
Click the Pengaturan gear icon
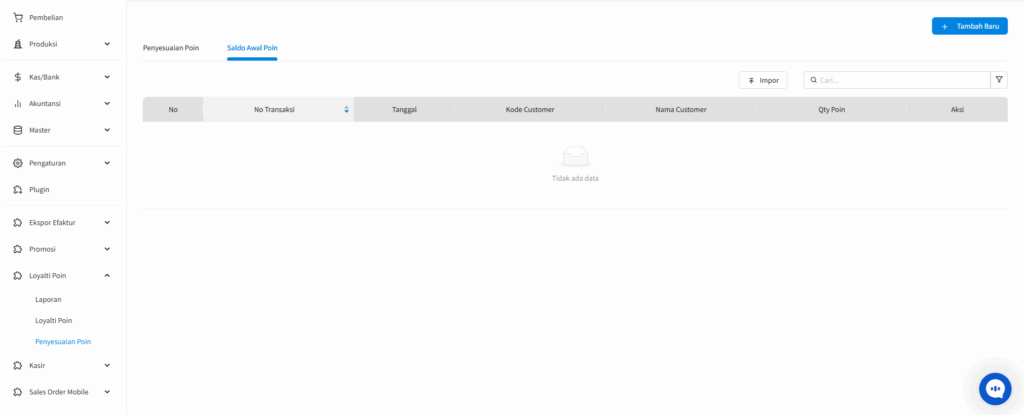(x=18, y=163)
